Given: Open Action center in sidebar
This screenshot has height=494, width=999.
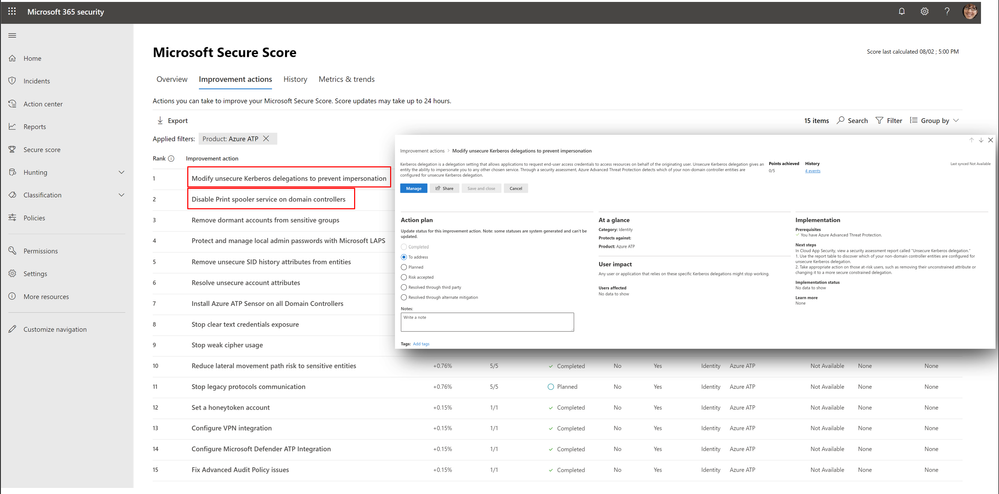Looking at the screenshot, I should pyautogui.click(x=43, y=104).
